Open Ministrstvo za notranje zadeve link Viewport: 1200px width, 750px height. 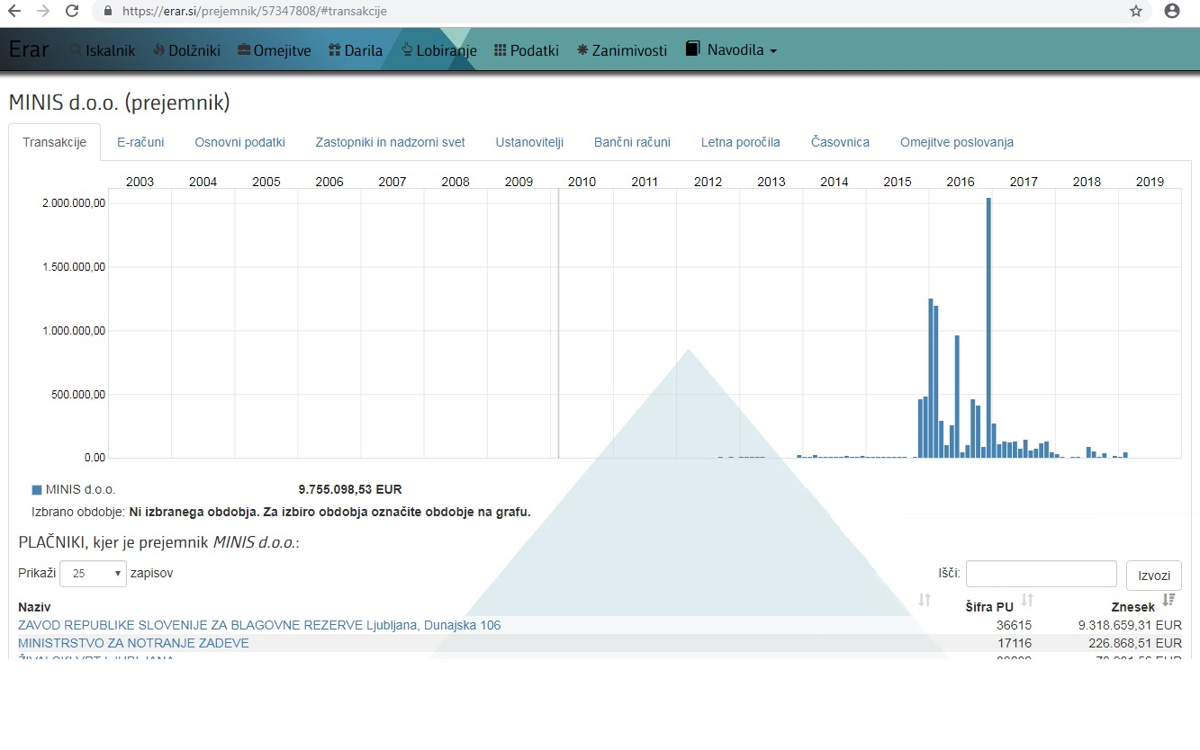click(133, 643)
